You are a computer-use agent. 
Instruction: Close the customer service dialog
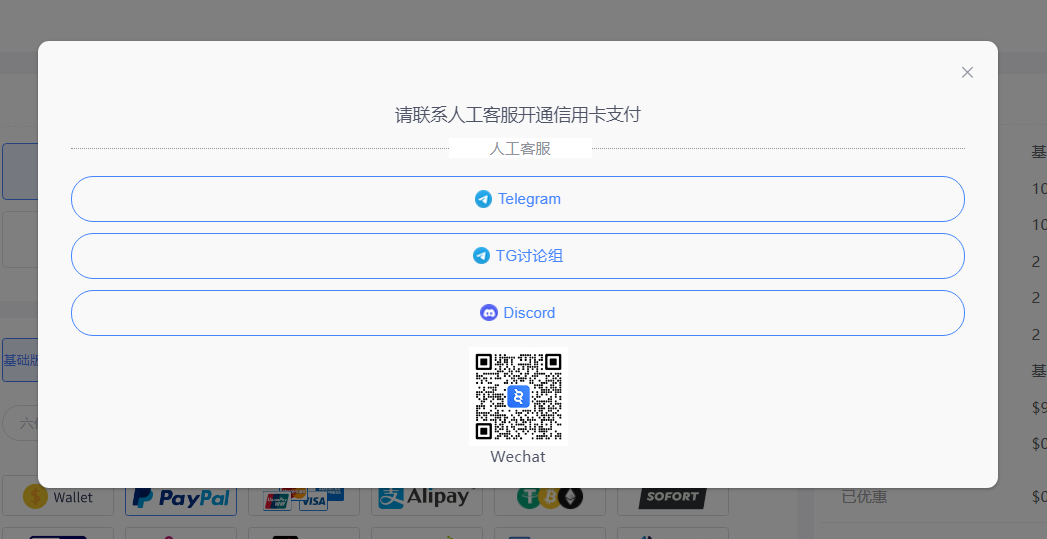point(967,72)
